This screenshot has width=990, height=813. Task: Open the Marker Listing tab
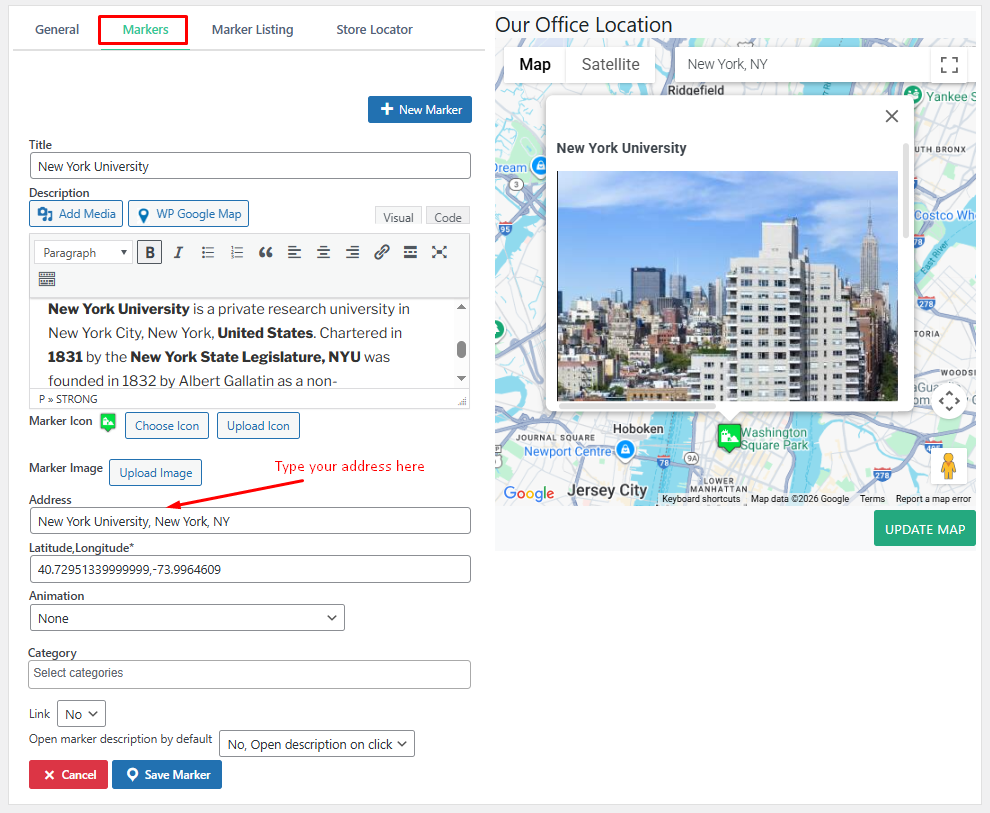(x=253, y=30)
